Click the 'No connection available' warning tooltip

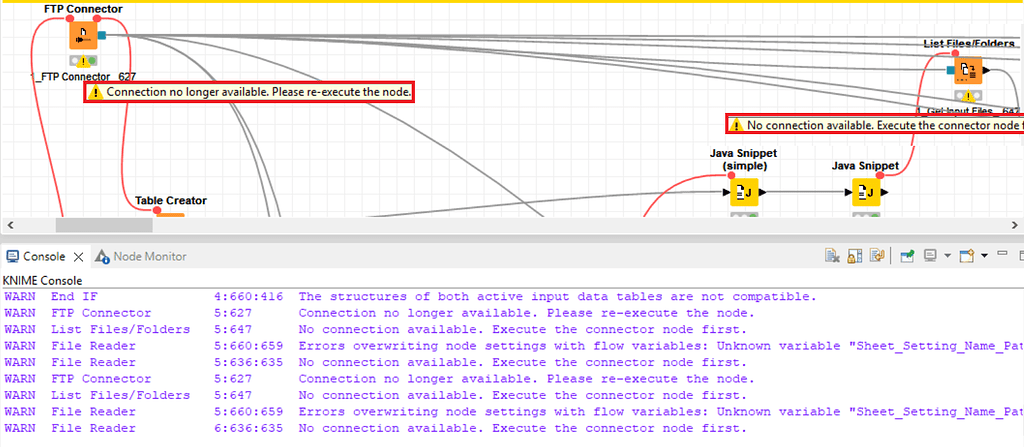coord(875,124)
